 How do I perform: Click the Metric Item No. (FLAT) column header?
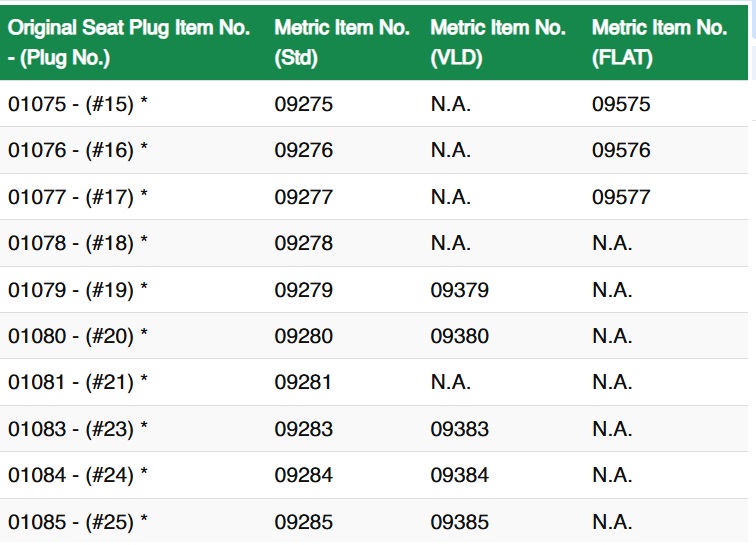(x=659, y=42)
